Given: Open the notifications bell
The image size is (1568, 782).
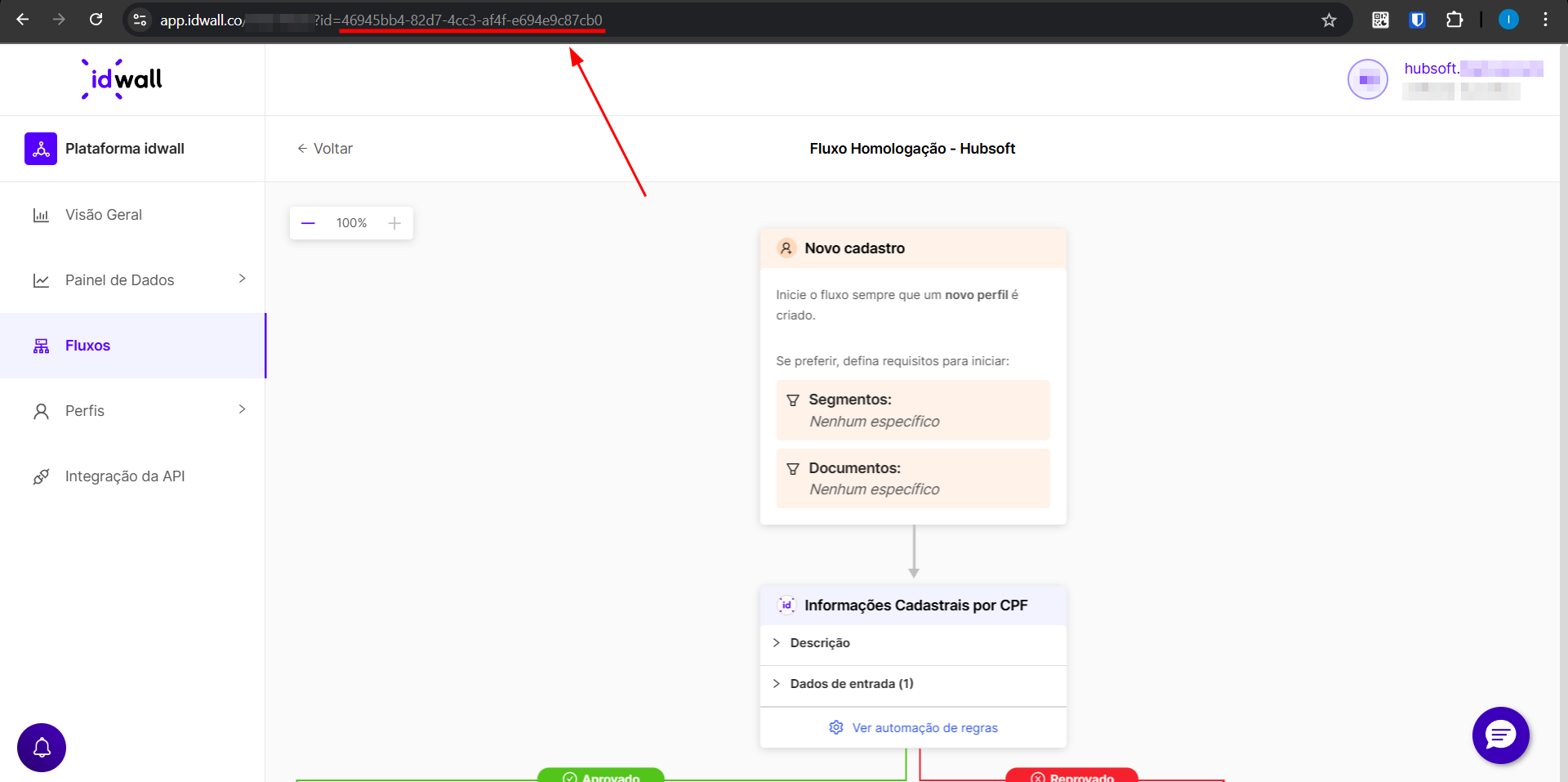Looking at the screenshot, I should [42, 748].
